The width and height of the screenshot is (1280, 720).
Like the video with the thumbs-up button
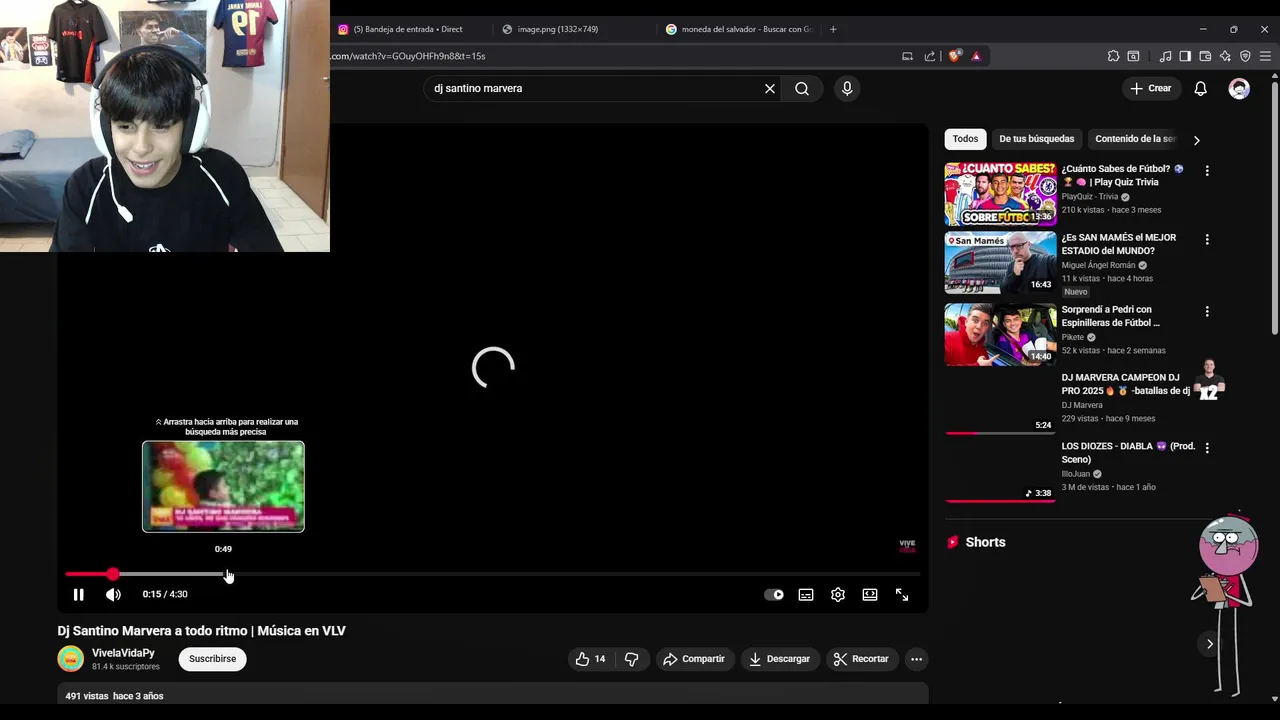[590, 659]
